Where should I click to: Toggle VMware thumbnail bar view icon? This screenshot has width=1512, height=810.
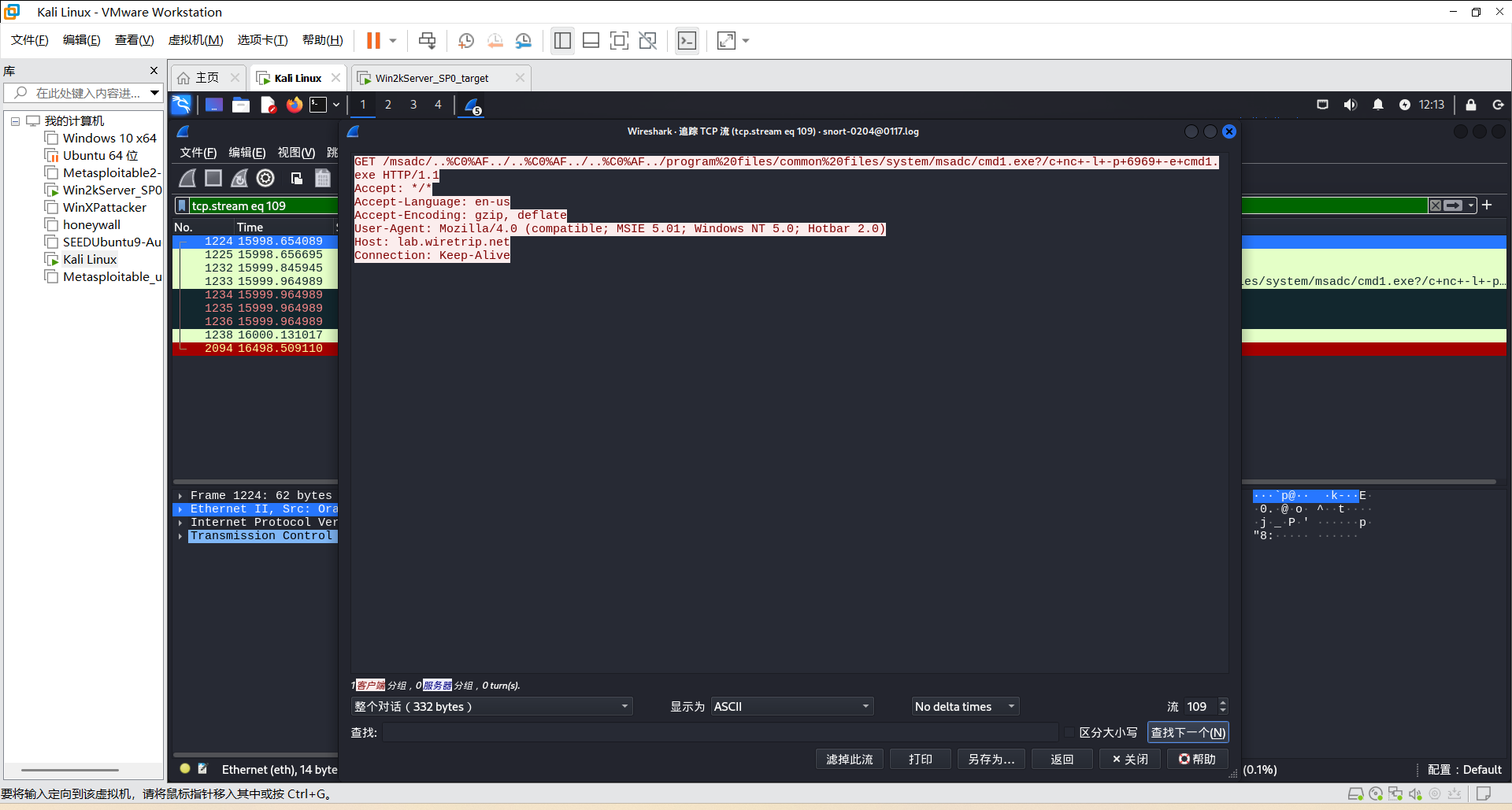click(591, 40)
